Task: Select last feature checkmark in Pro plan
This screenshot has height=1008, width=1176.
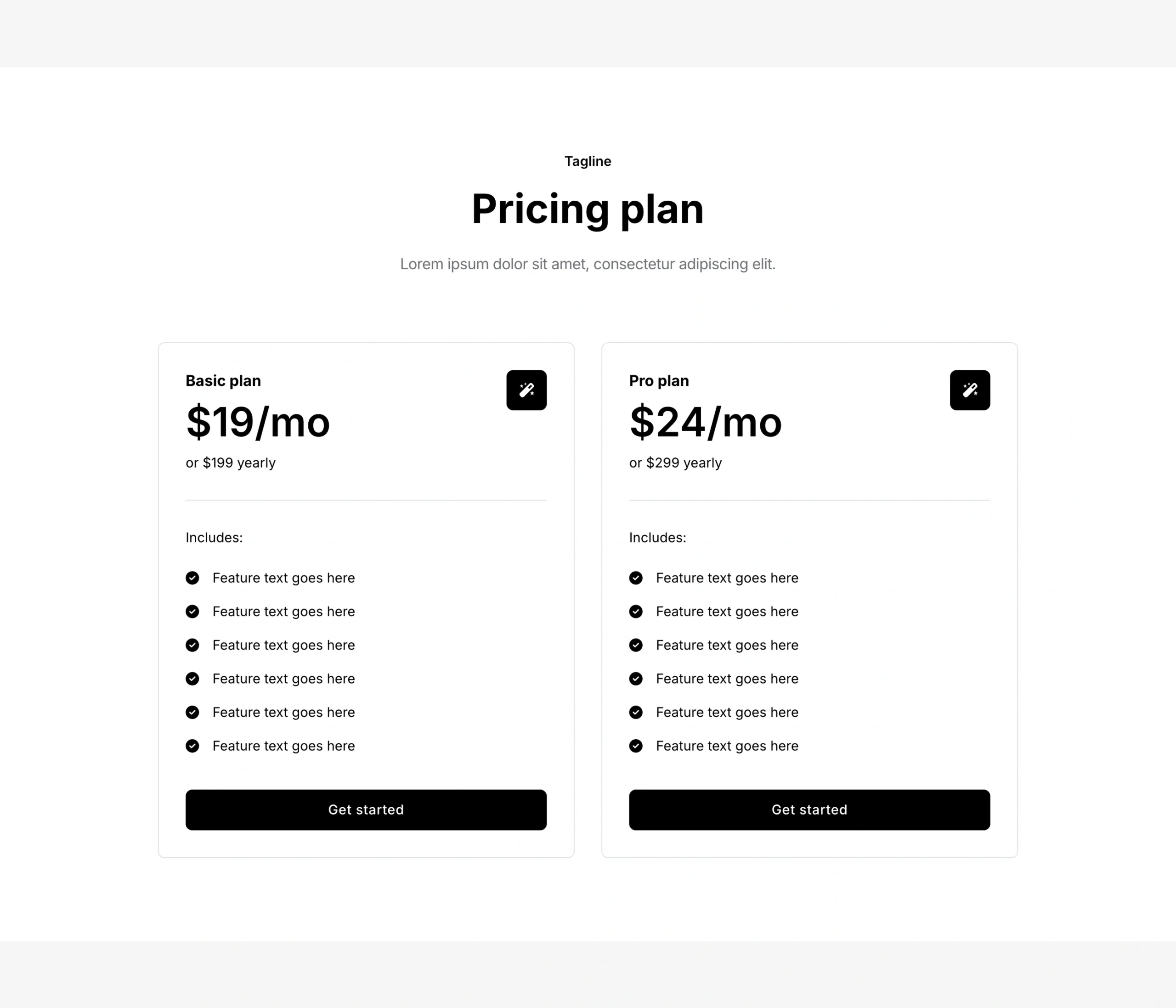Action: 636,746
